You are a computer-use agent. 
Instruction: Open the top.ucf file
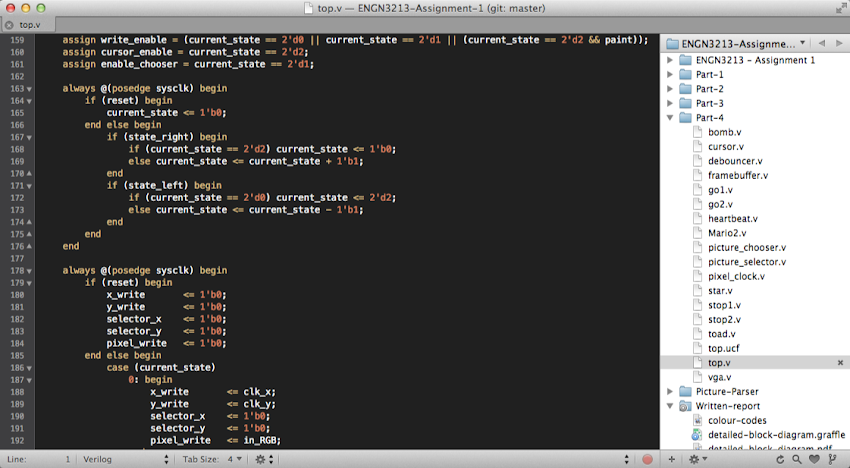click(723, 348)
